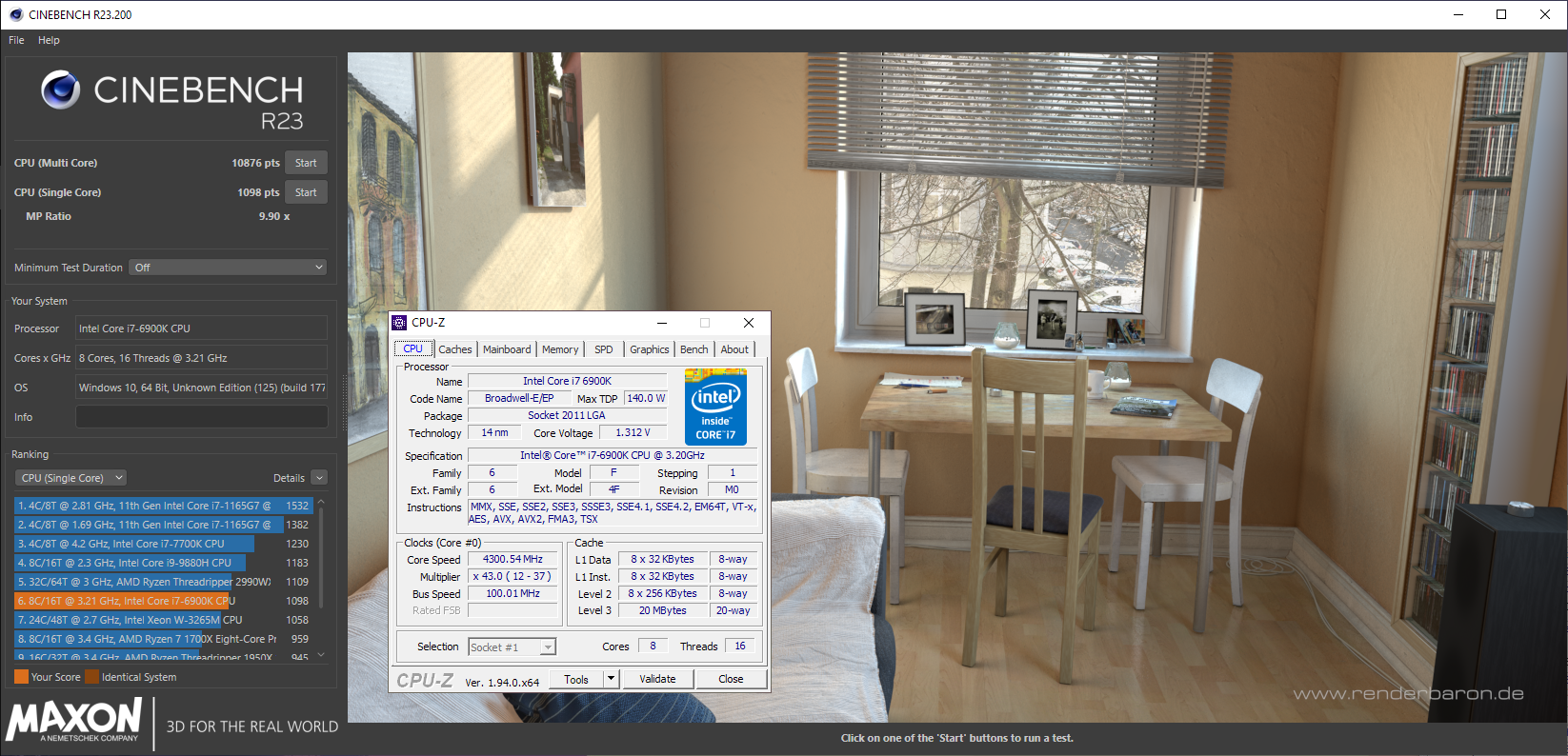Select the CPU tab in CPU-Z
The height and width of the screenshot is (756, 1568).
coord(413,348)
